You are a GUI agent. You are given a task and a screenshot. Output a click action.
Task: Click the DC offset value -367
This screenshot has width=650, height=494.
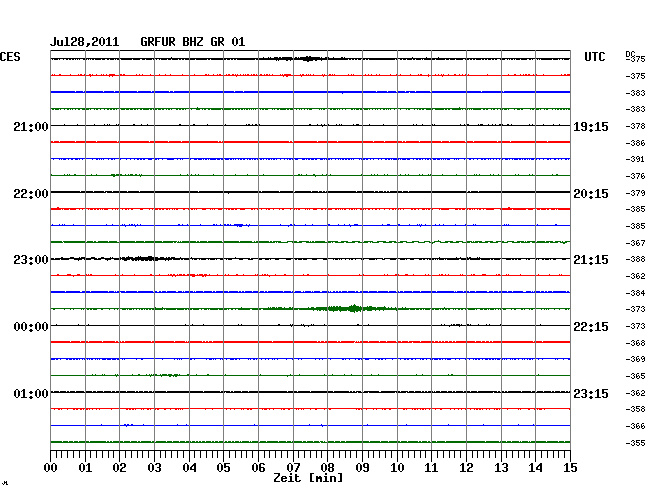tap(635, 243)
